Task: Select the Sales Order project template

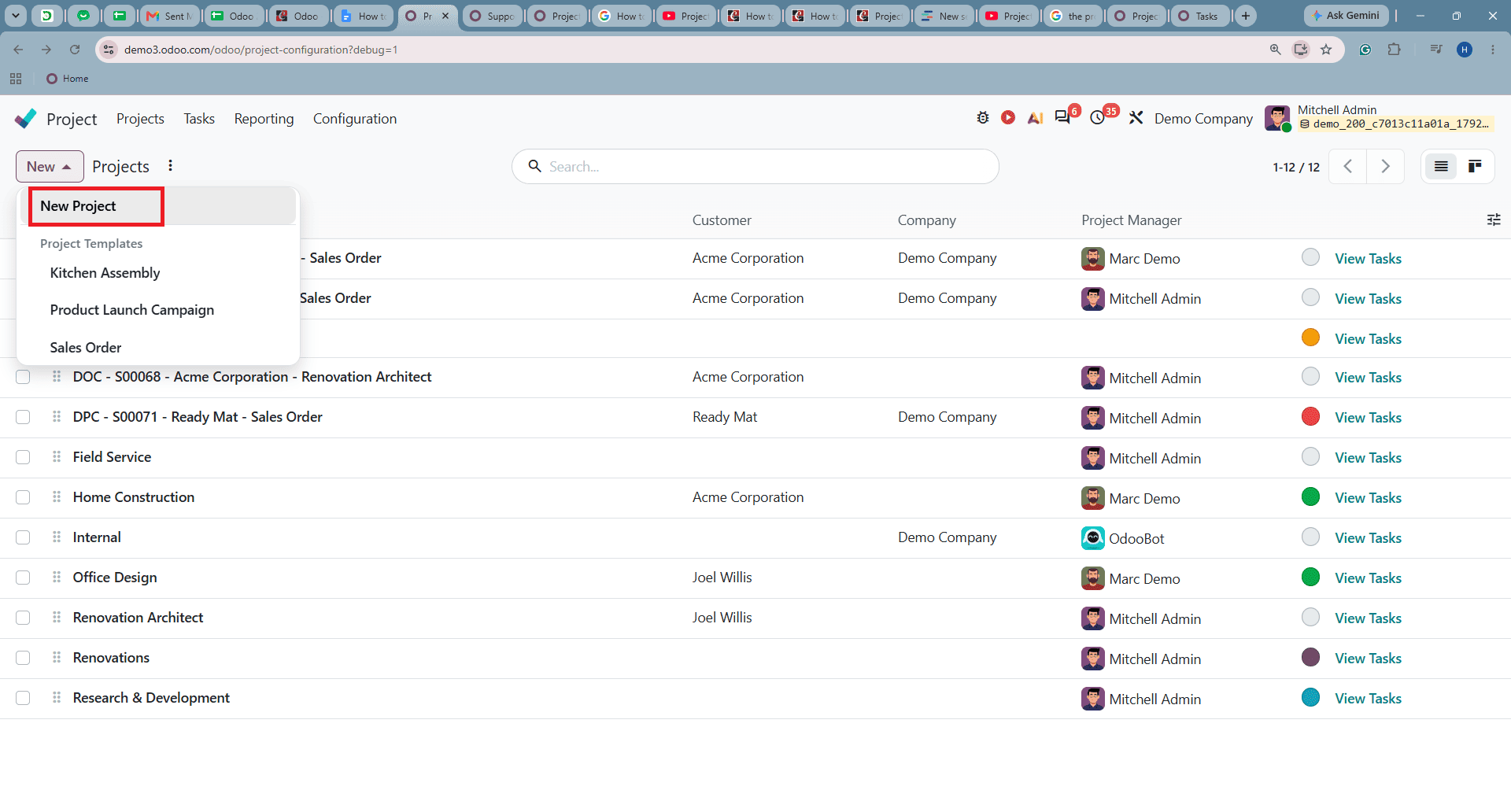Action: point(86,348)
